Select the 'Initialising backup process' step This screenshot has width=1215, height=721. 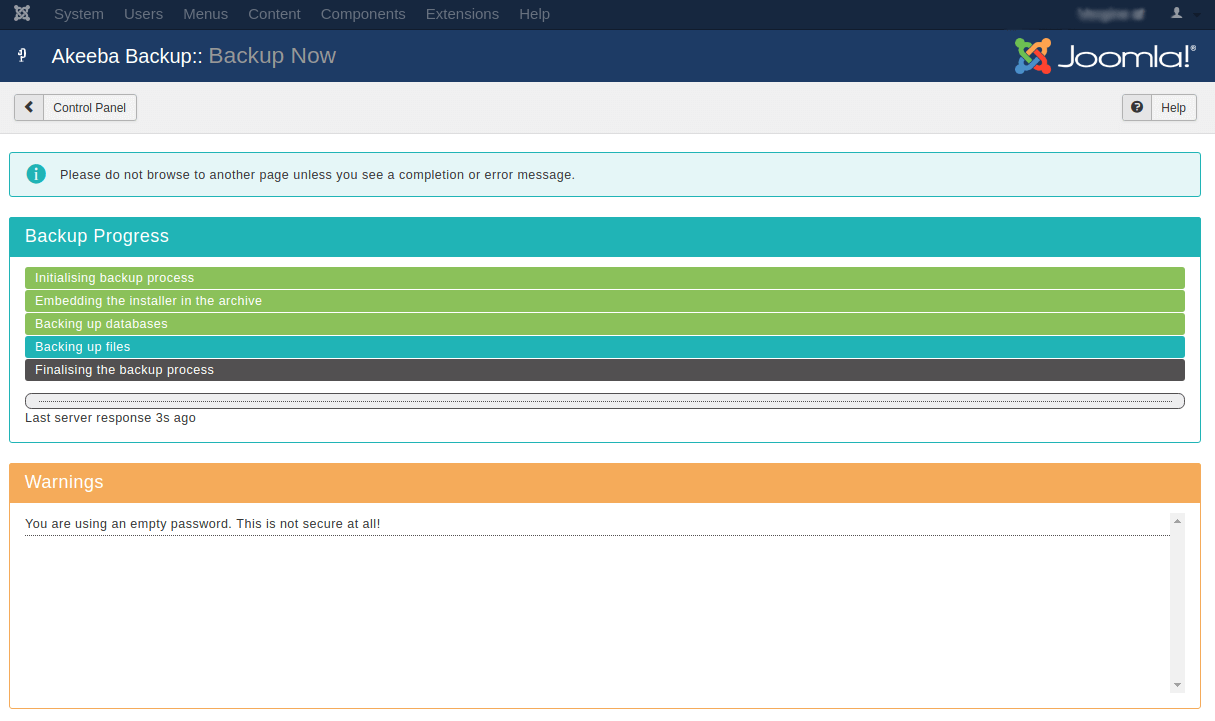click(x=605, y=278)
